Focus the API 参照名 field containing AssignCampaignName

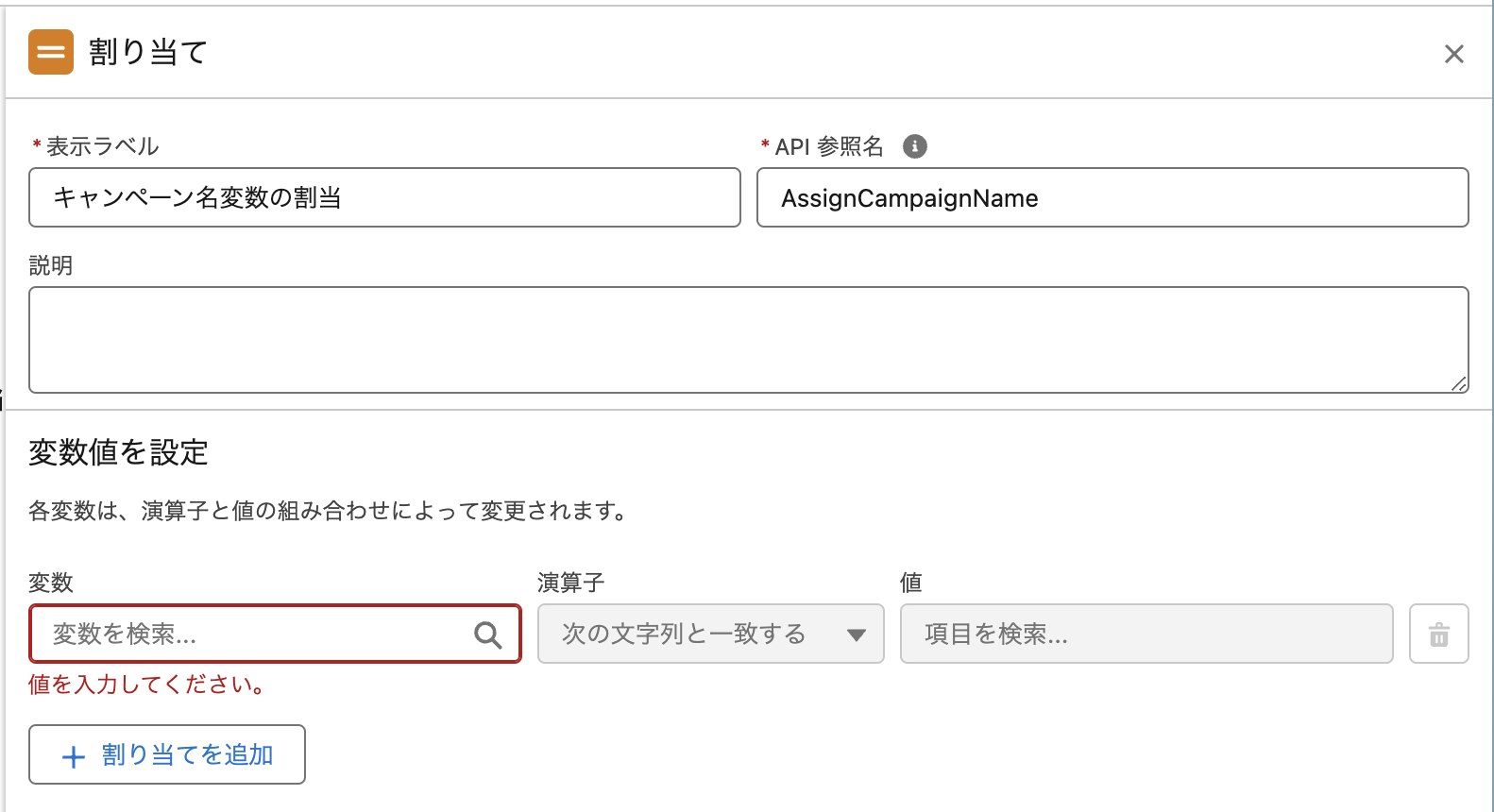click(x=1112, y=197)
